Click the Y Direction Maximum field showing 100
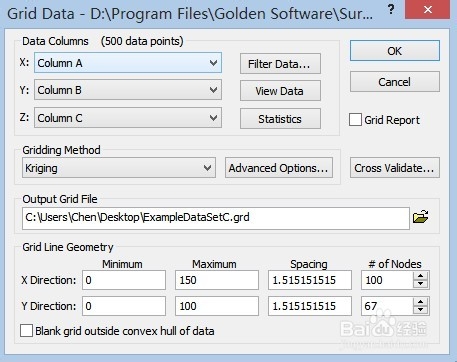 (217, 306)
